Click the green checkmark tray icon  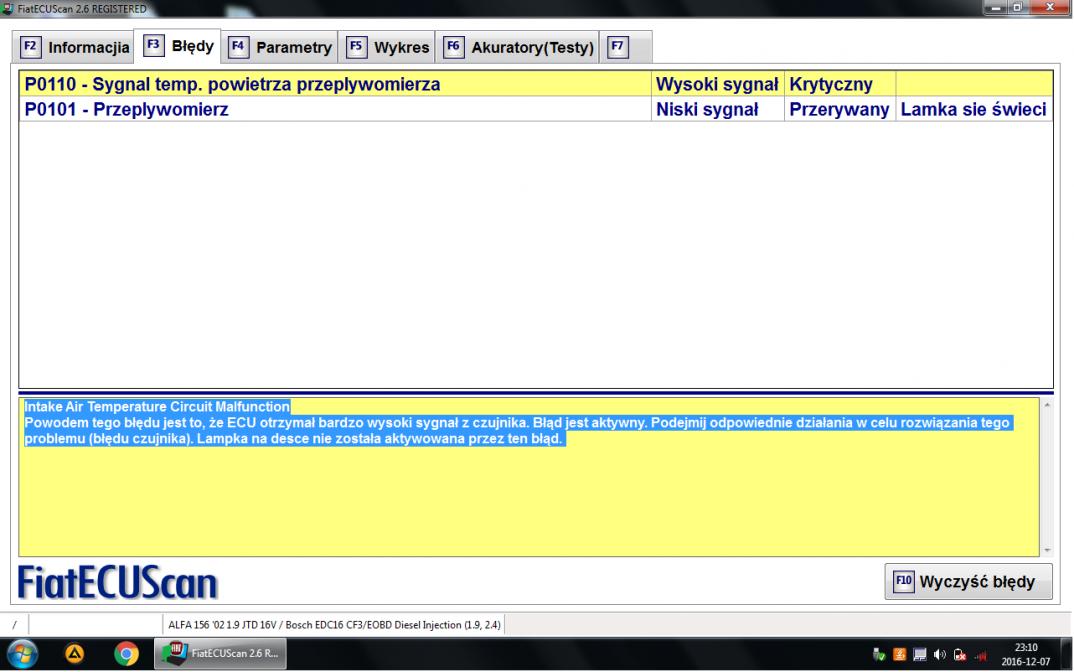point(879,655)
